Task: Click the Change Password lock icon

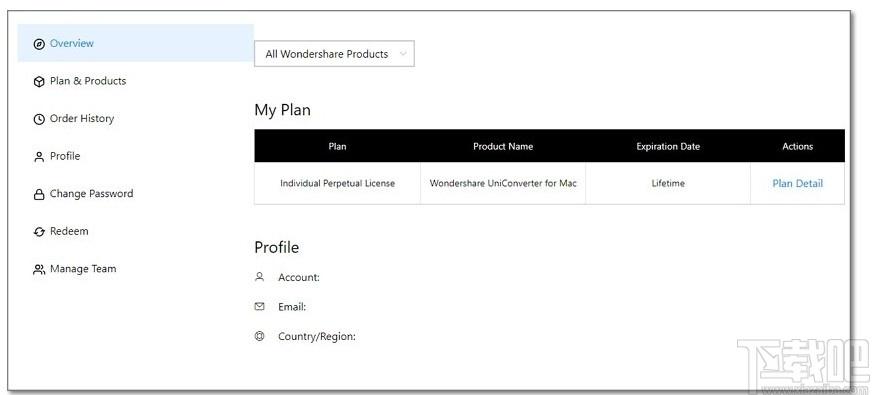Action: pos(39,195)
